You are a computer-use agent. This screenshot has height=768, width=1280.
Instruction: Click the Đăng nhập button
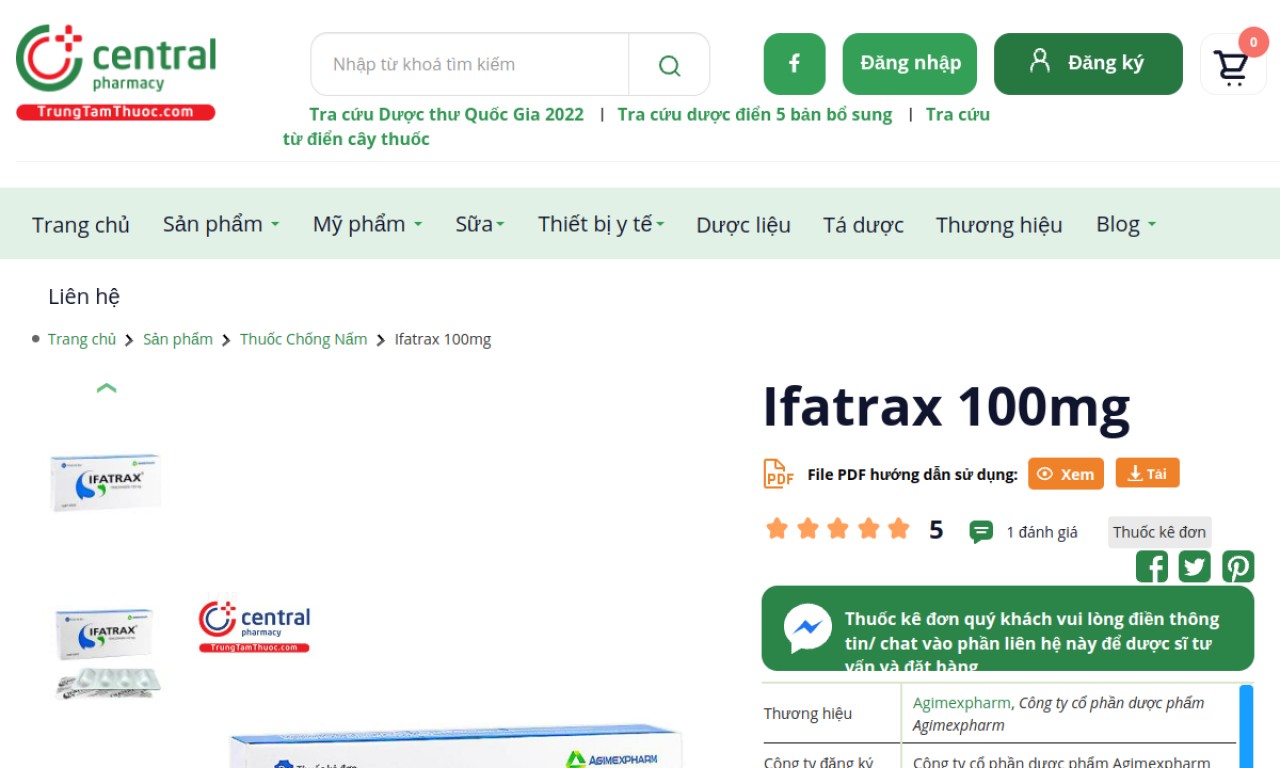pos(910,64)
